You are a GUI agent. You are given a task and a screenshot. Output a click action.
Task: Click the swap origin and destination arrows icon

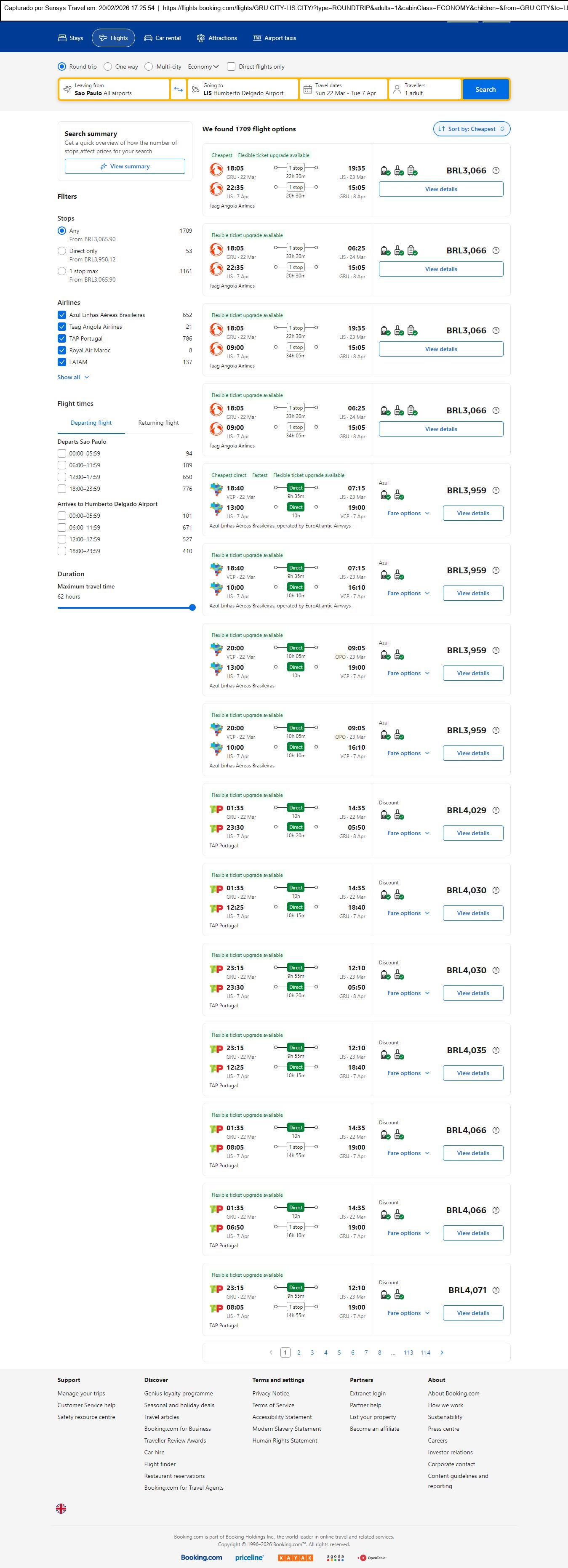coord(179,90)
